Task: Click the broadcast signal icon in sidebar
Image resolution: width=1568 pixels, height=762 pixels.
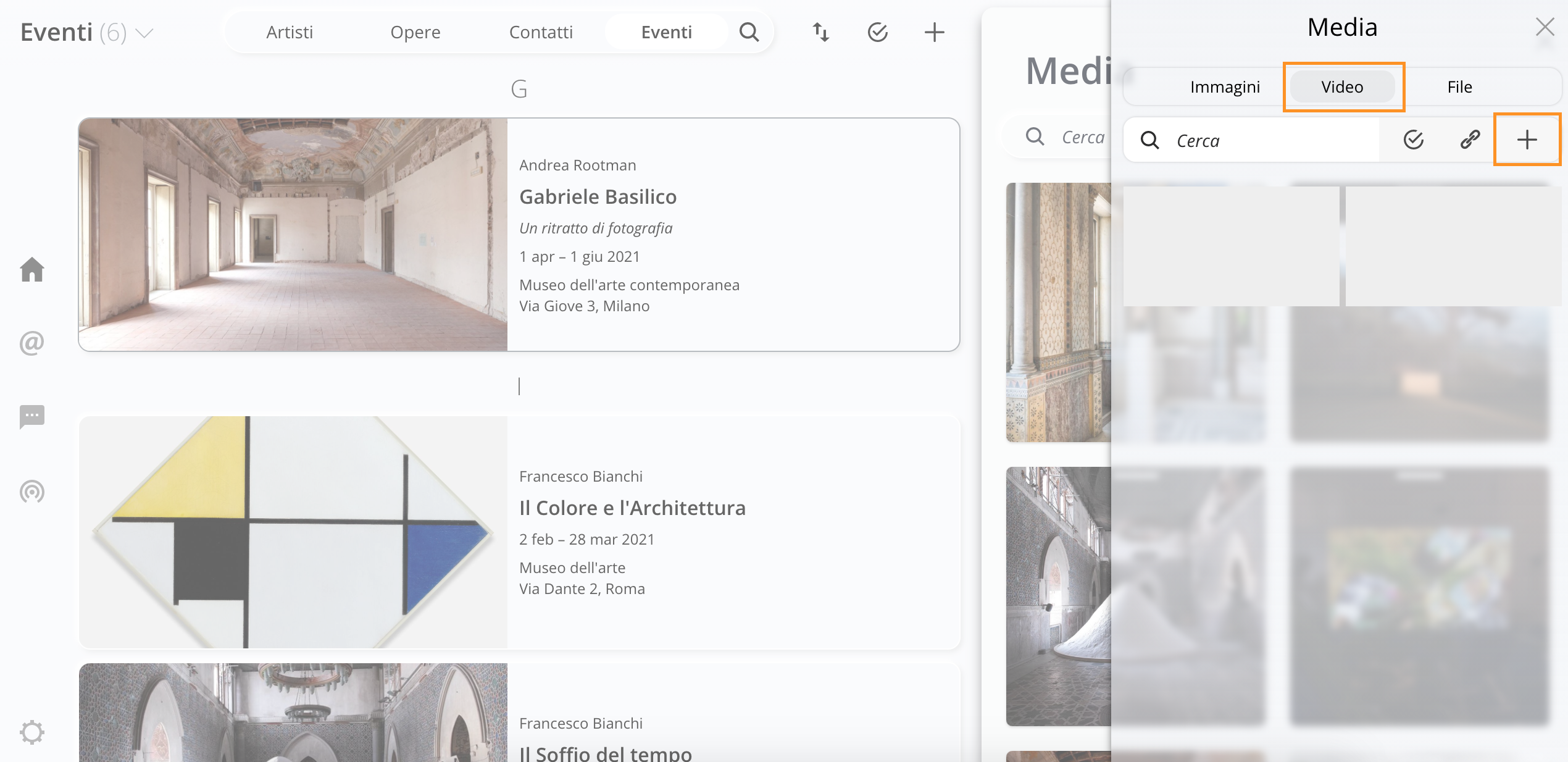Action: pos(32,492)
